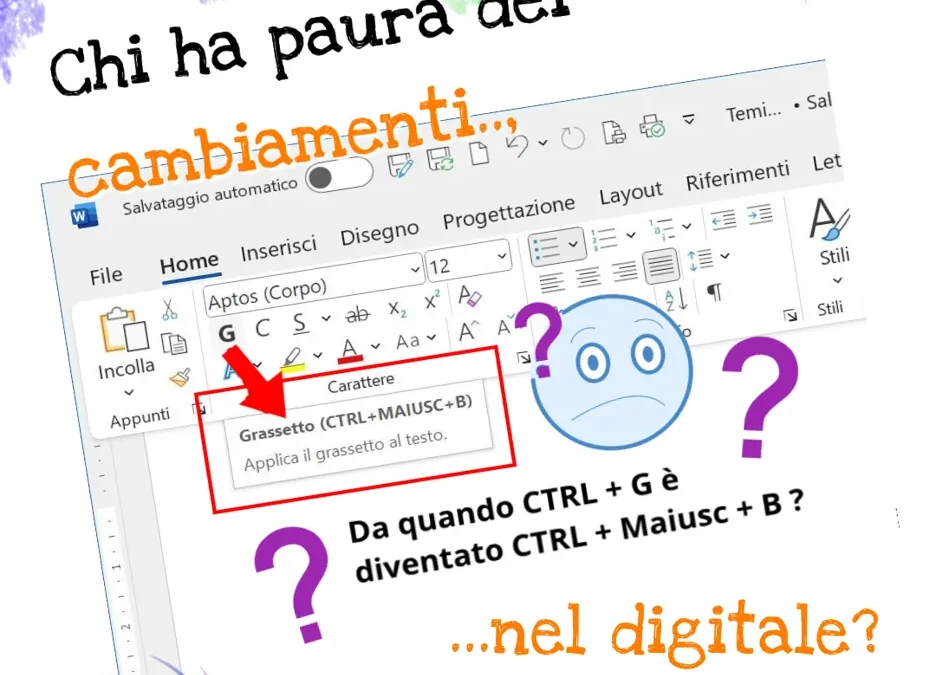Image resolution: width=936 pixels, height=675 pixels.
Task: Toggle superscript x² button
Action: pos(432,302)
